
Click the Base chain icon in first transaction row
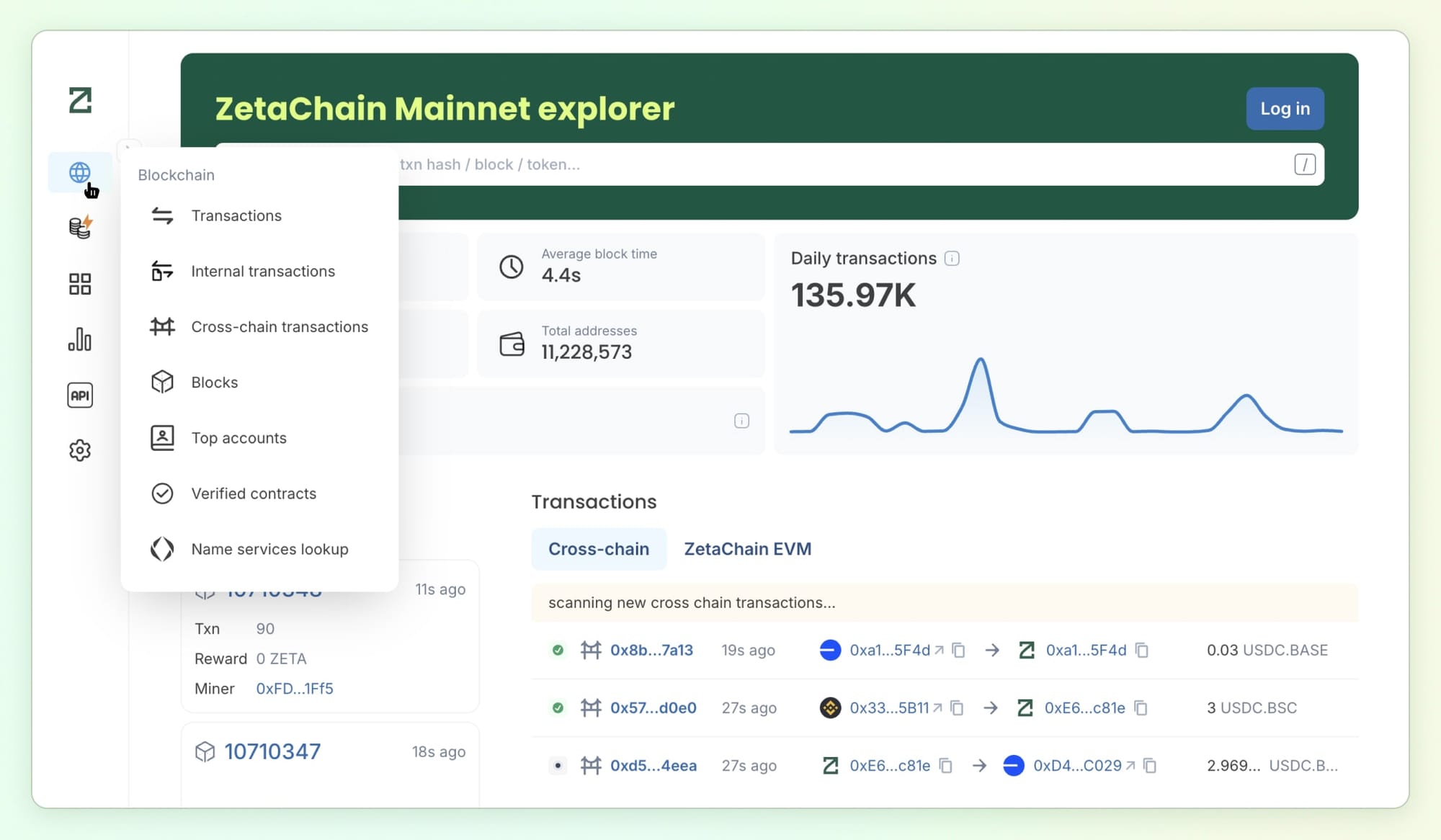(x=830, y=650)
